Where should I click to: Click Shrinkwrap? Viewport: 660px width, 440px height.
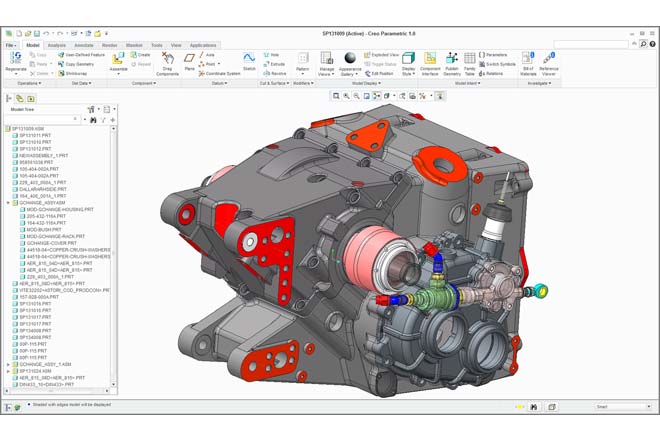pos(72,73)
